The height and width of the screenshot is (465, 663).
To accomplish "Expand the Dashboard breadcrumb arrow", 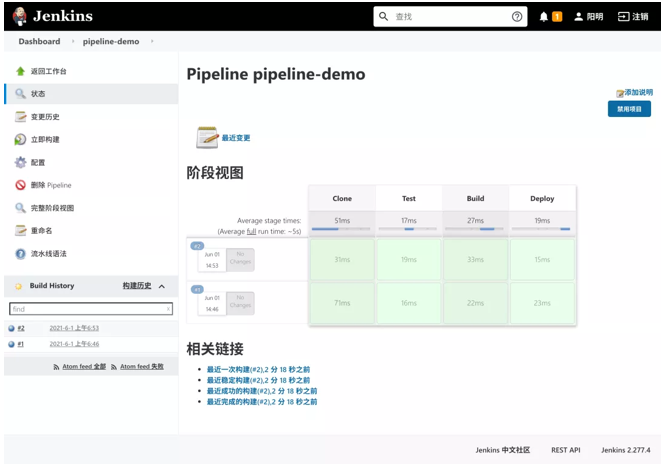I will coord(71,42).
